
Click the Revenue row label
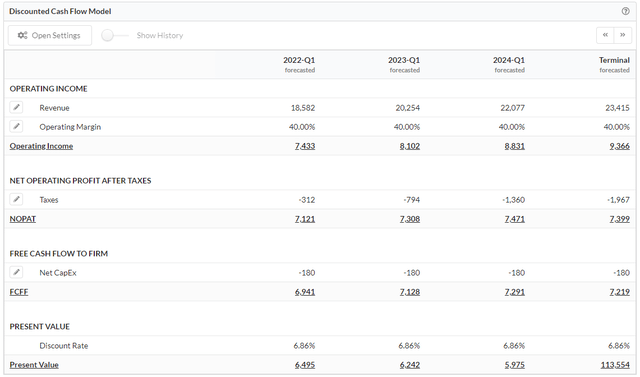tap(54, 108)
